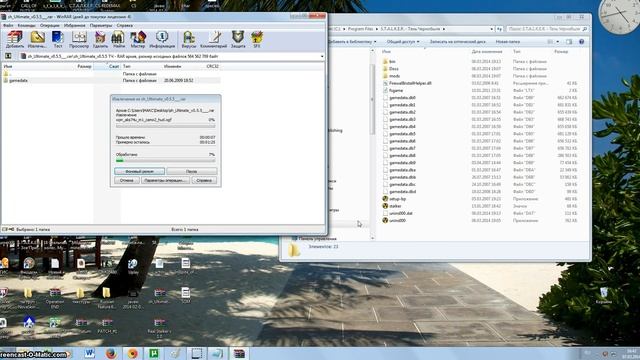
Task: Click the current-file progress bar in dialog
Action: (x=165, y=126)
